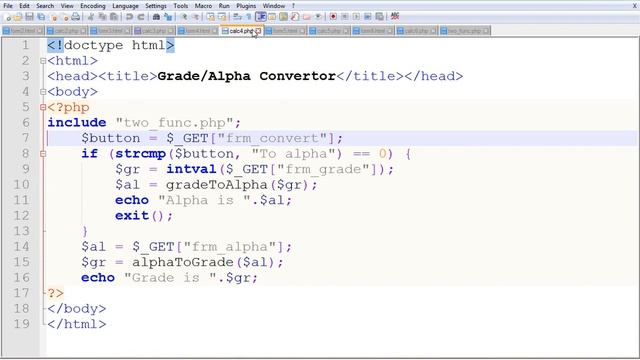Open the Encoding menu

93,6
